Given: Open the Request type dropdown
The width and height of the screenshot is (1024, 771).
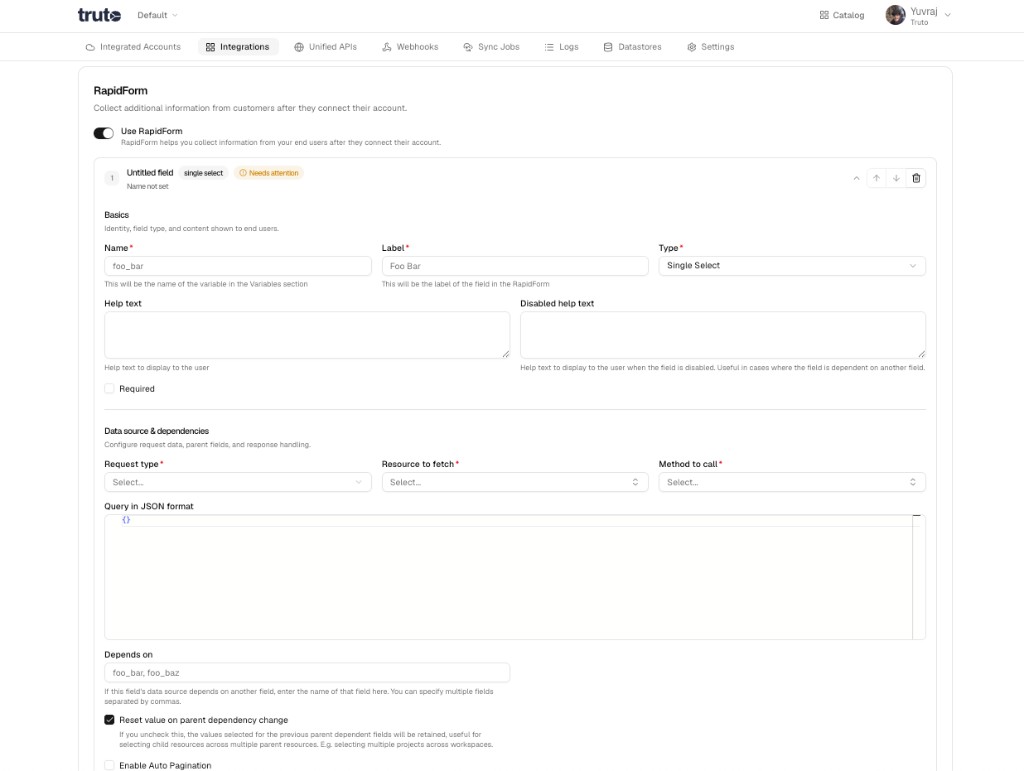Looking at the screenshot, I should pyautogui.click(x=238, y=482).
